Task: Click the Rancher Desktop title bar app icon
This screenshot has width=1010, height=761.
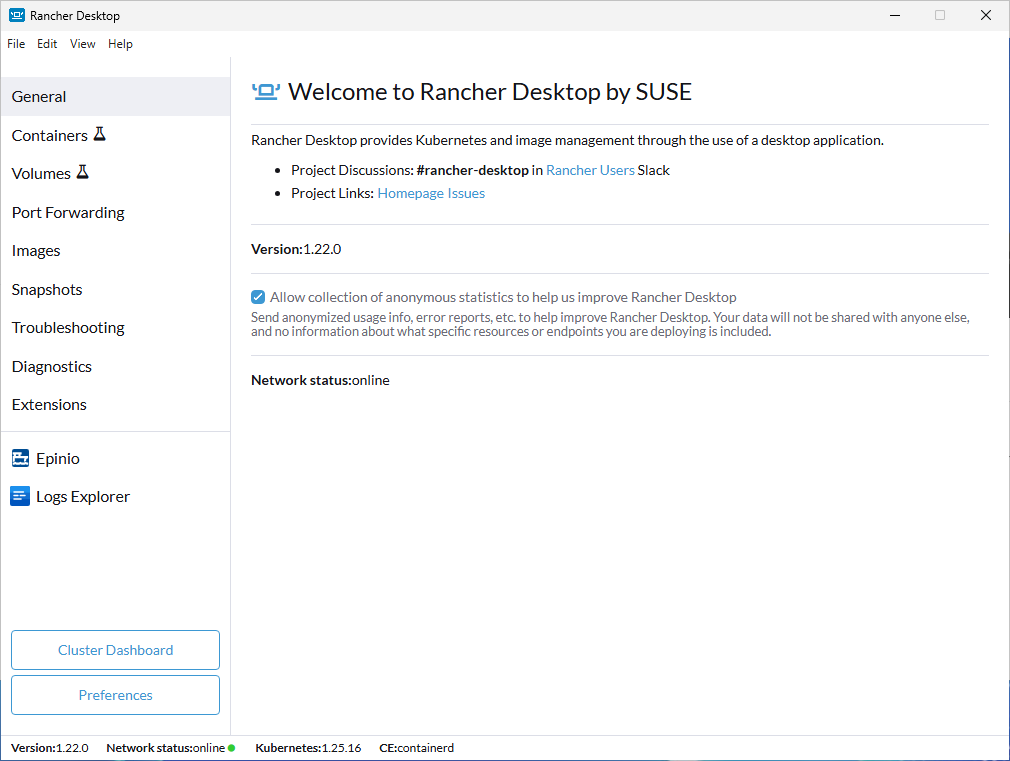Action: click(x=16, y=15)
